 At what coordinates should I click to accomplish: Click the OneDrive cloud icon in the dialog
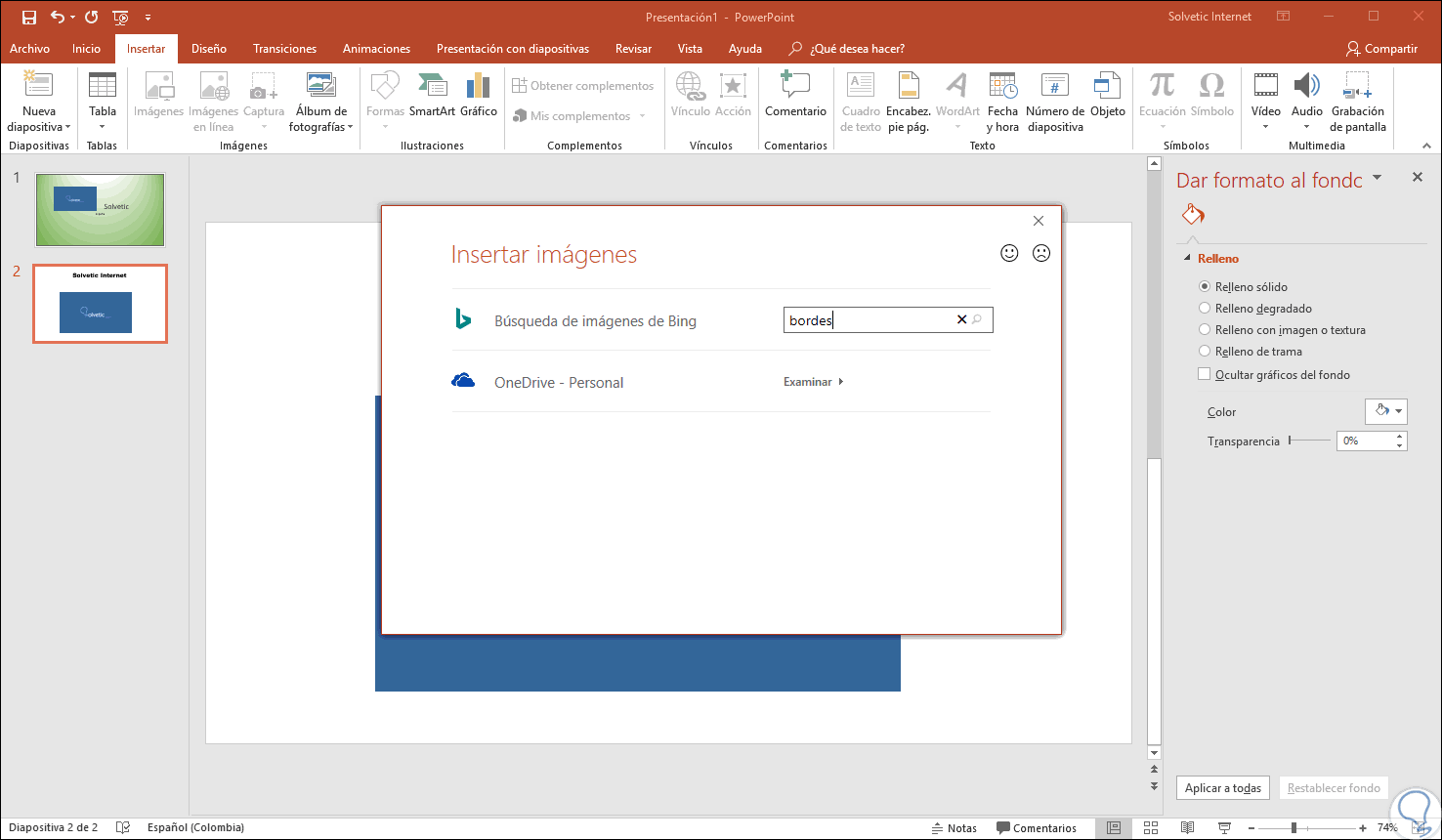pos(463,381)
